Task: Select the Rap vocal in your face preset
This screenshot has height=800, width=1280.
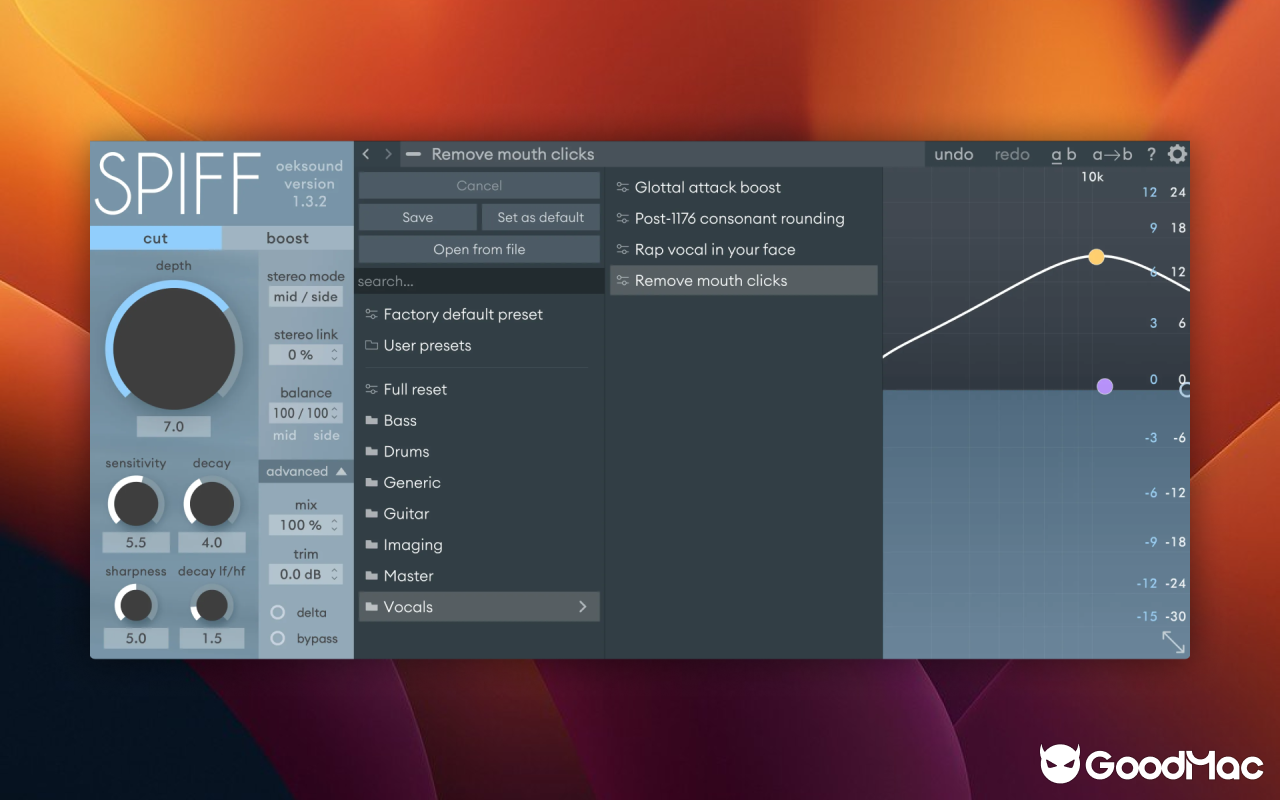Action: pos(715,249)
